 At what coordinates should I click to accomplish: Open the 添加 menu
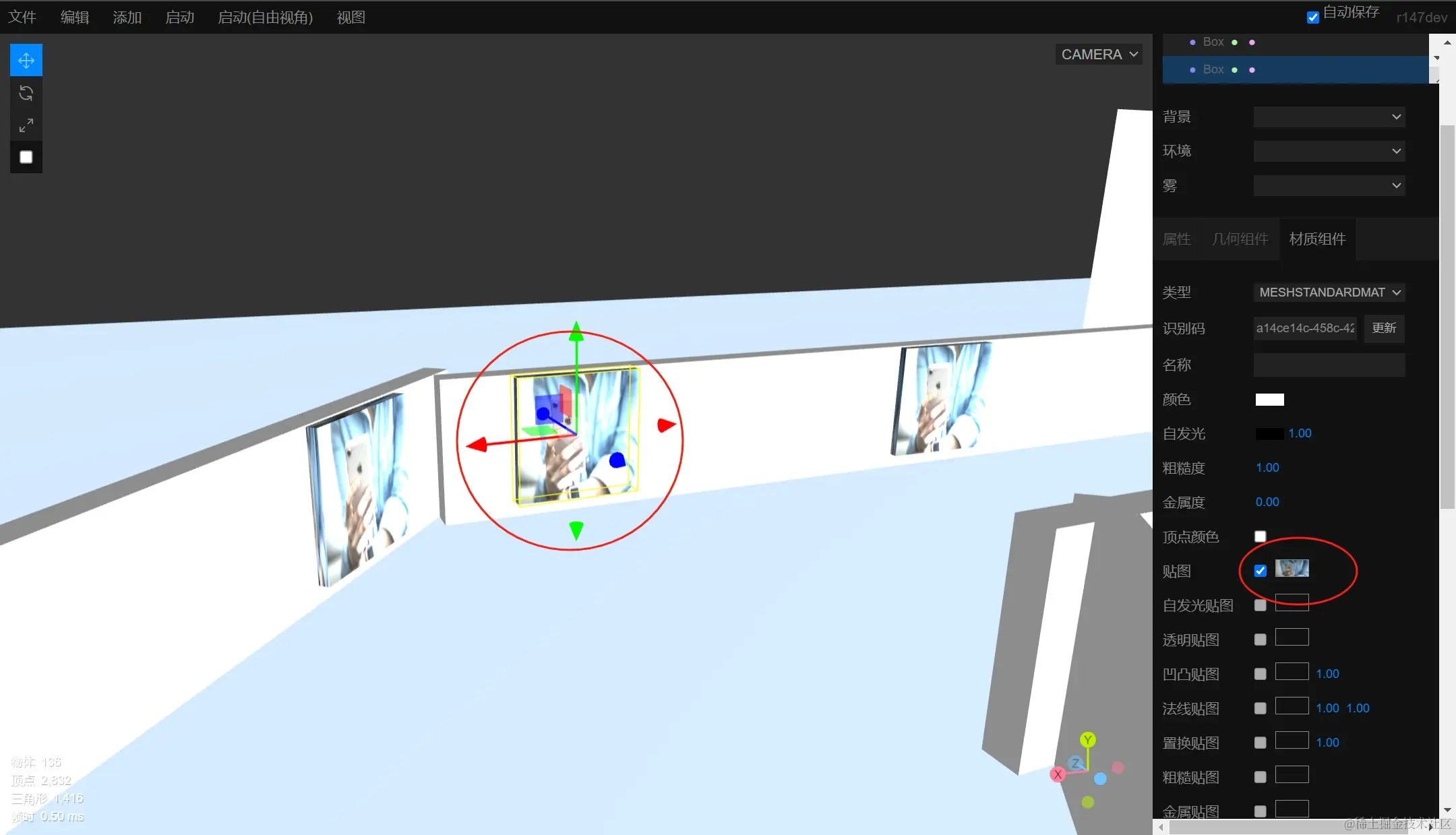click(x=127, y=18)
